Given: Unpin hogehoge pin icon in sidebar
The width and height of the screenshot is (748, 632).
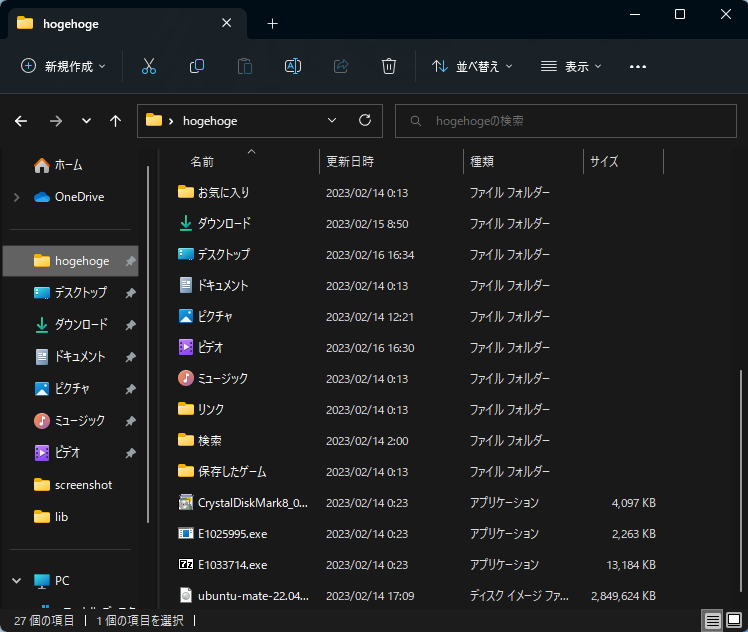Looking at the screenshot, I should 131,261.
